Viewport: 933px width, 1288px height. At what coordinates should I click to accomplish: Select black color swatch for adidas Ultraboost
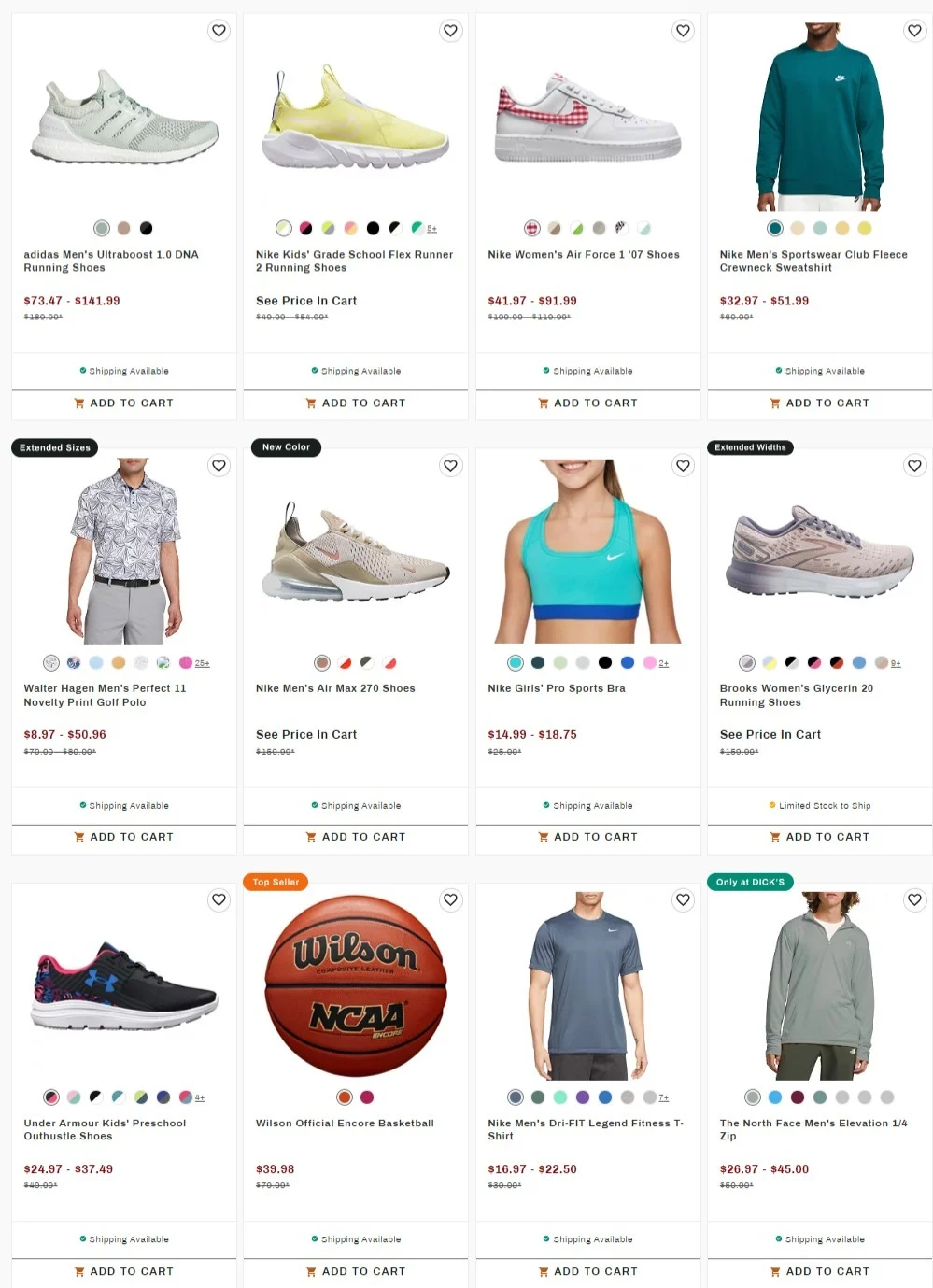click(x=146, y=228)
